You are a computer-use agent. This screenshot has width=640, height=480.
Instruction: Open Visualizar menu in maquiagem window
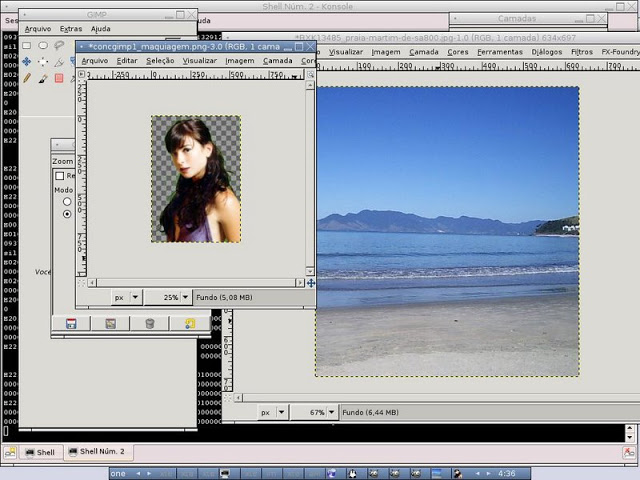pyautogui.click(x=200, y=61)
